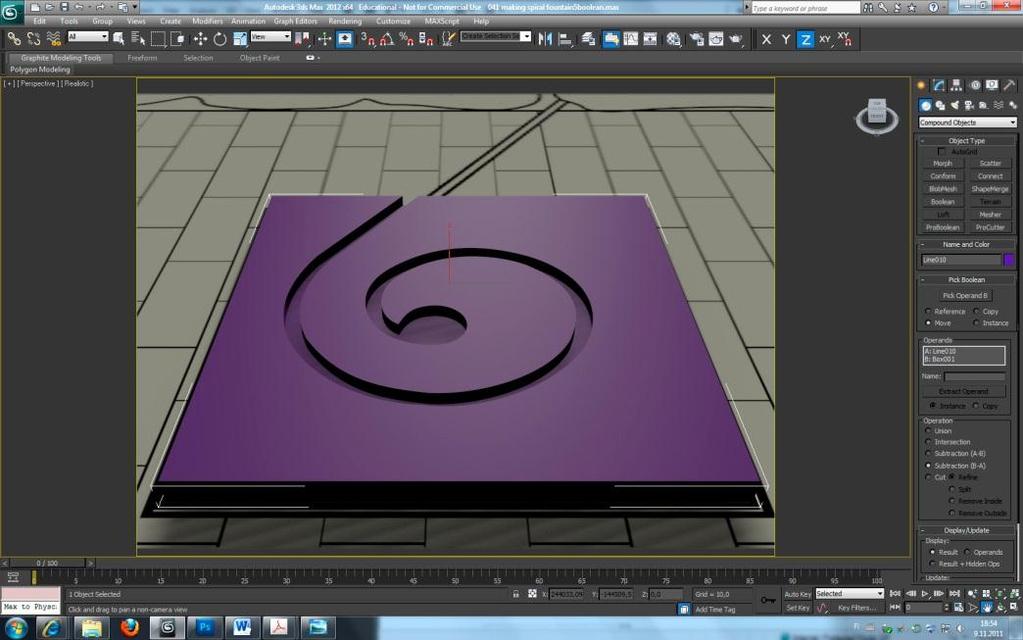This screenshot has width=1023, height=640.
Task: Open the Modify command panel tab
Action: [x=939, y=85]
